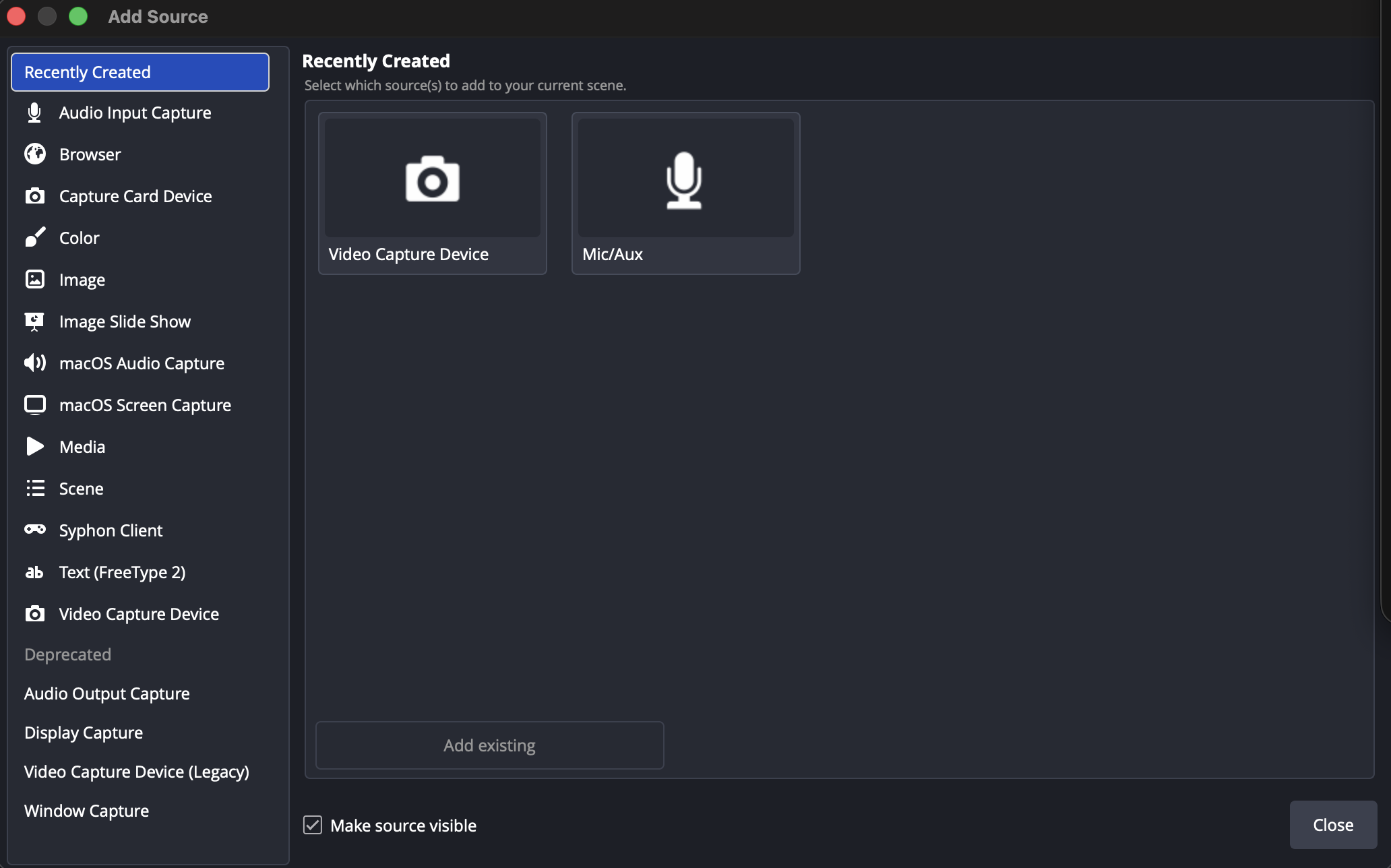Click the list icon beside Scene
The image size is (1391, 868).
click(35, 488)
